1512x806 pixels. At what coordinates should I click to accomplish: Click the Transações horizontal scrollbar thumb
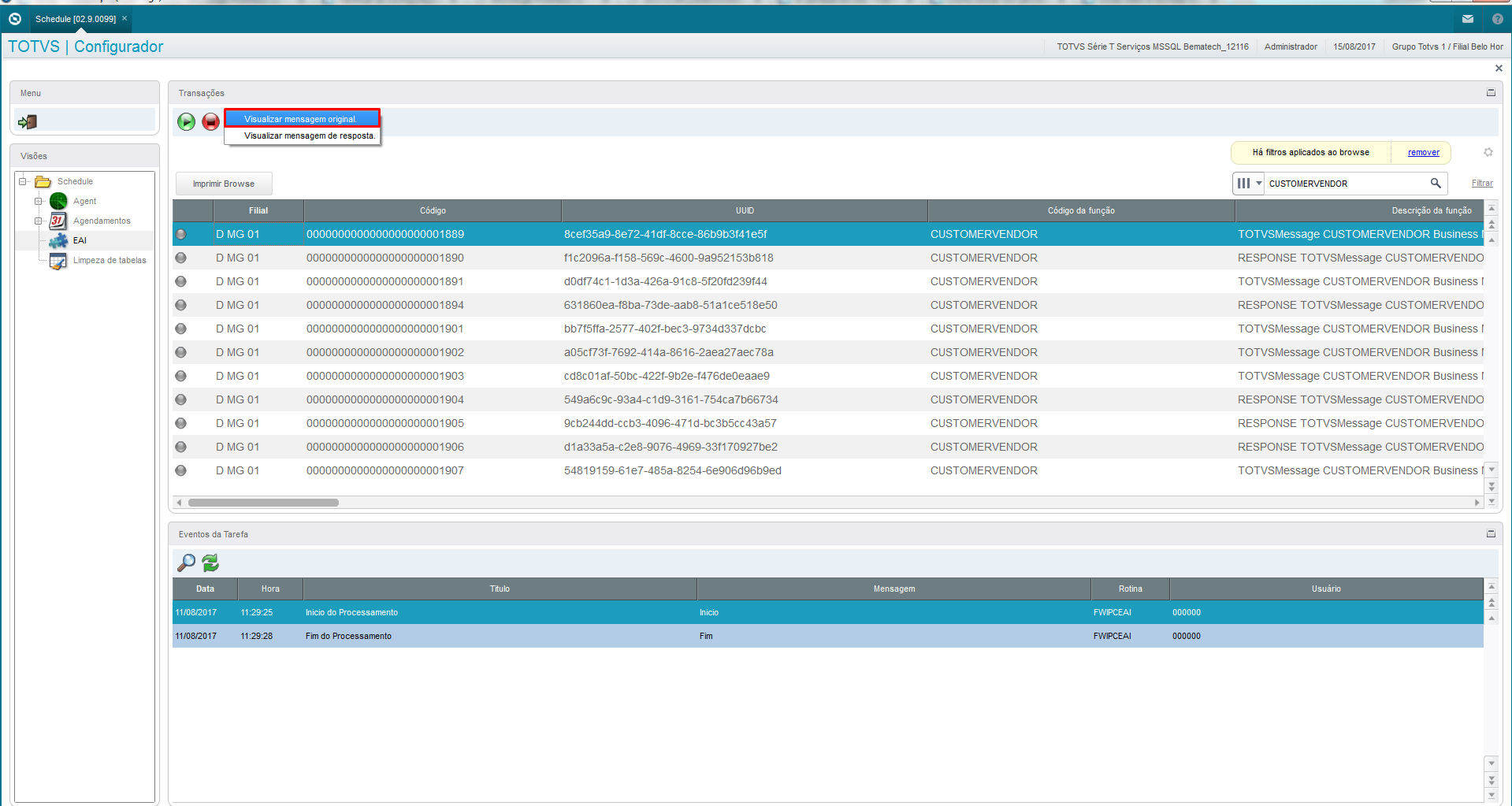pyautogui.click(x=263, y=503)
